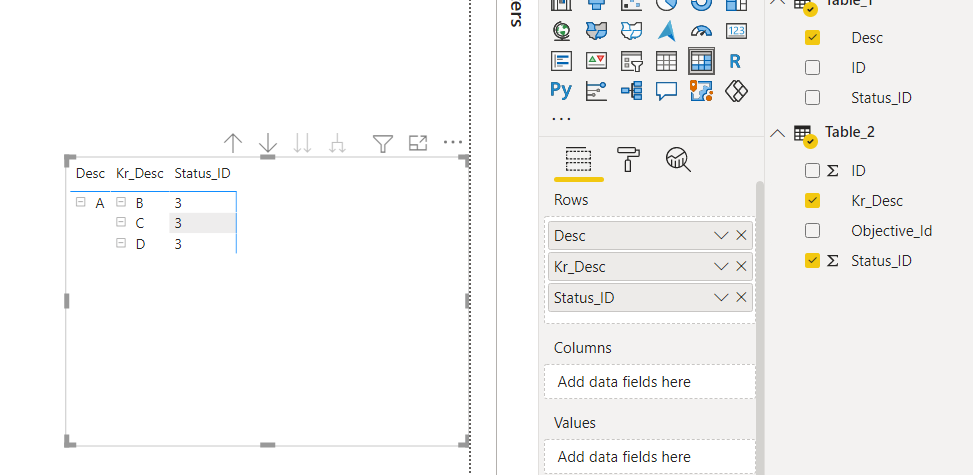Enter focus mode for the matrix
Screen dimensions: 973x475
pyautogui.click(x=418, y=143)
